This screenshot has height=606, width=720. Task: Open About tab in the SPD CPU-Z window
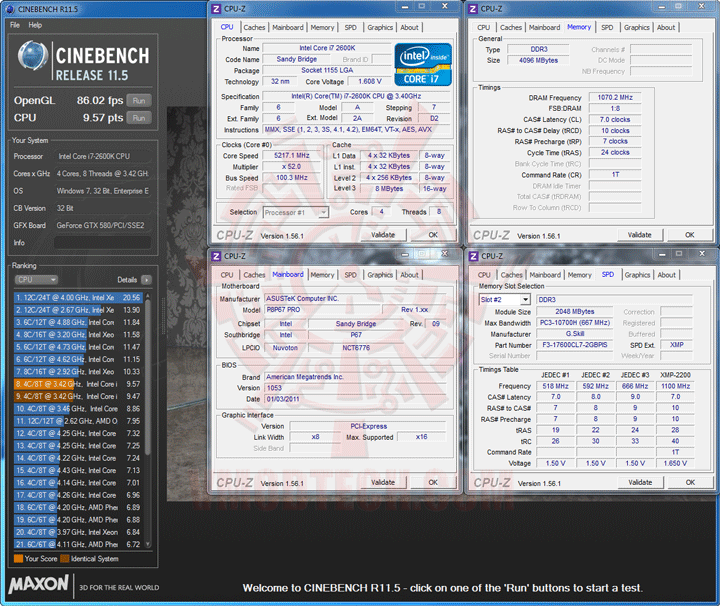tap(666, 275)
